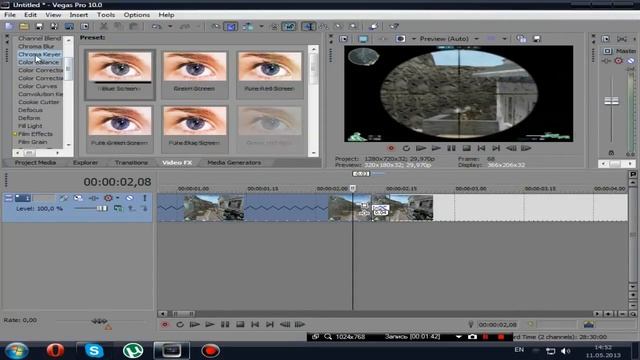Image resolution: width=640 pixels, height=360 pixels.
Task: Switch to Project Media tab
Action: pos(35,162)
